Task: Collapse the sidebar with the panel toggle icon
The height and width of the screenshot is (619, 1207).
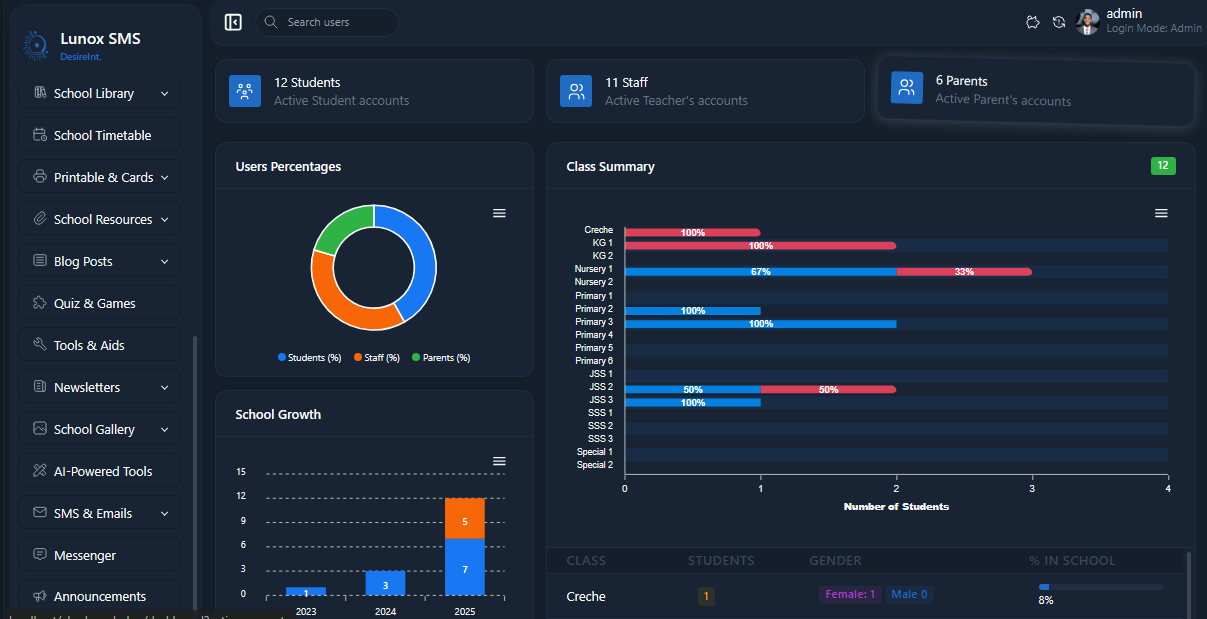Action: click(233, 22)
